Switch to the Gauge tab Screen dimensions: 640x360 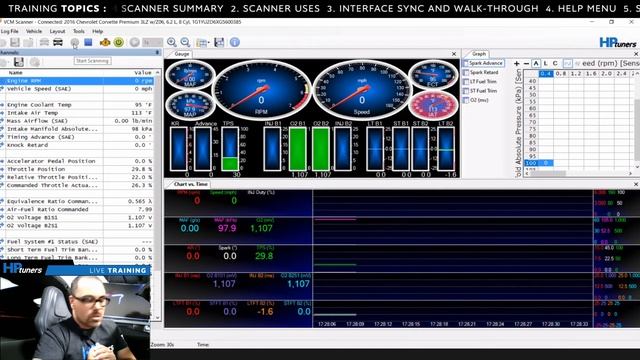[x=181, y=54]
